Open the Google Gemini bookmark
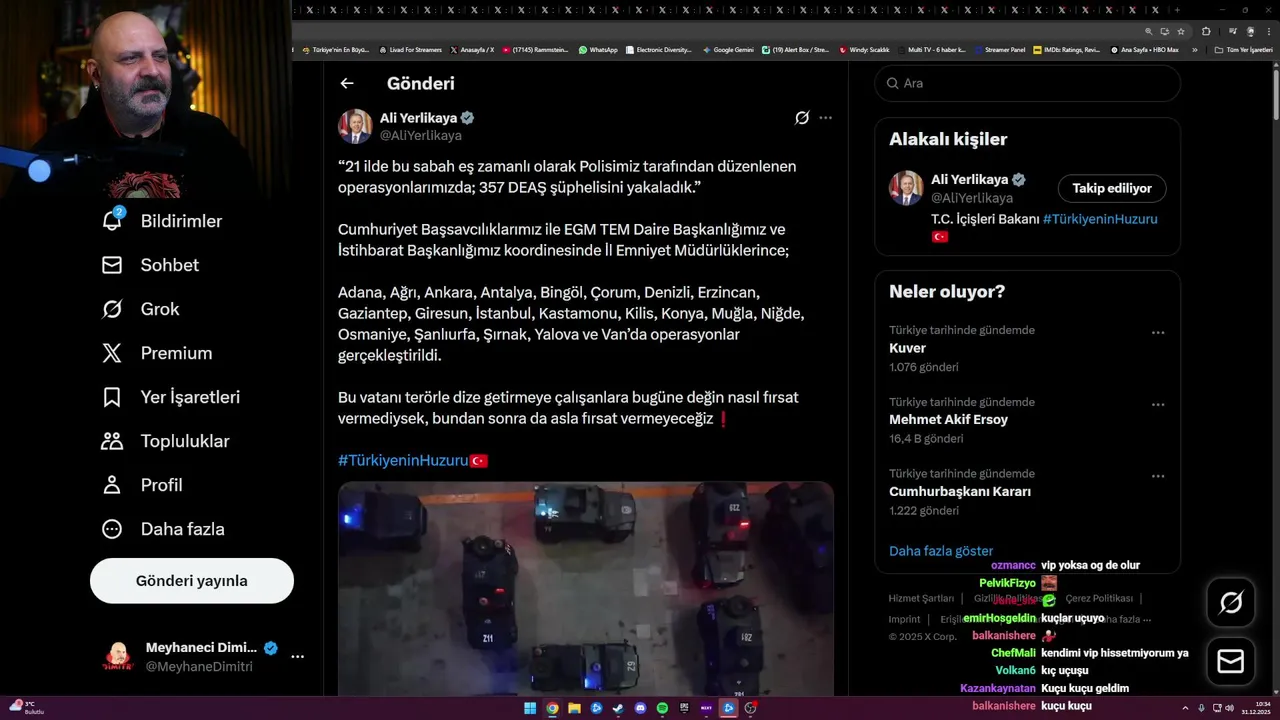This screenshot has height=720, width=1280. (x=728, y=50)
